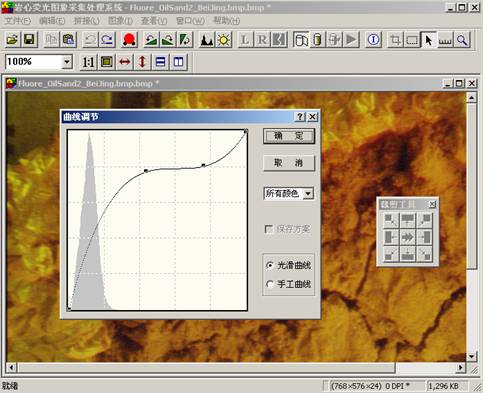Image resolution: width=483 pixels, height=393 pixels.
Task: Open the histogram tool icon
Action: (x=207, y=40)
